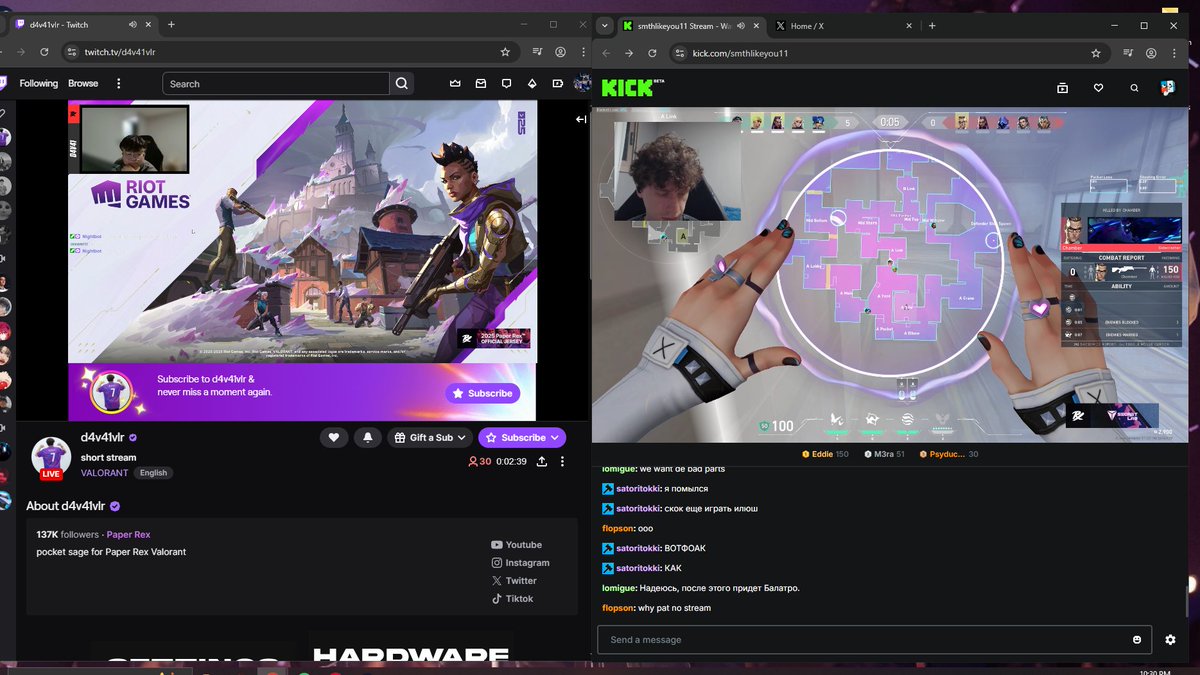Toggle d4v41vlr notifications bell
Screen dimensions: 1200x675
tap(367, 437)
